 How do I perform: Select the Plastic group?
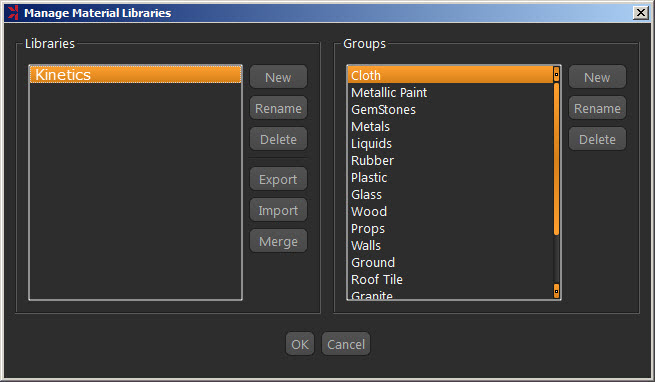pyautogui.click(x=450, y=177)
